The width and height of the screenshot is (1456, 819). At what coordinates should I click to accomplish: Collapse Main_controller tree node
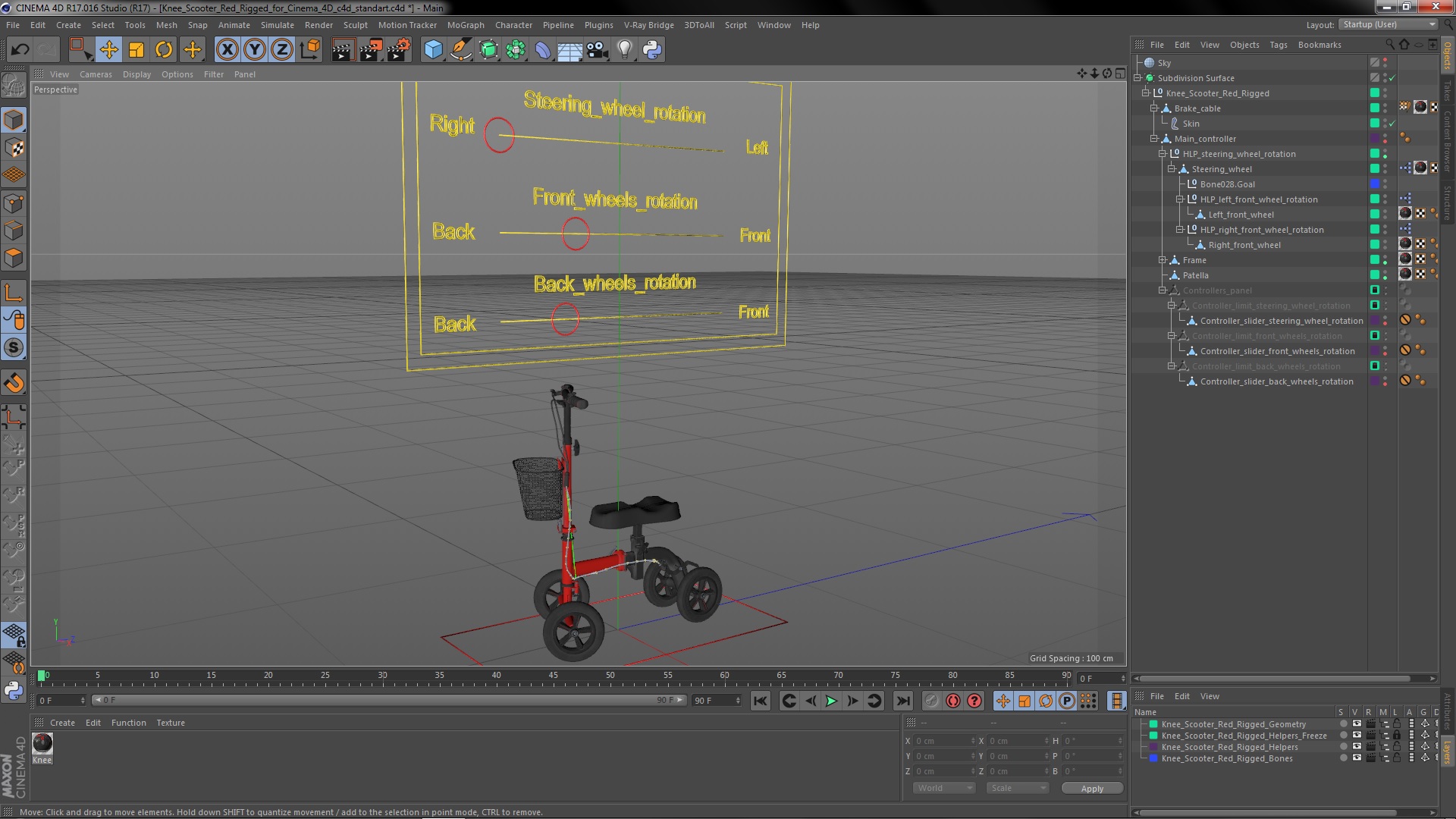pyautogui.click(x=1154, y=139)
